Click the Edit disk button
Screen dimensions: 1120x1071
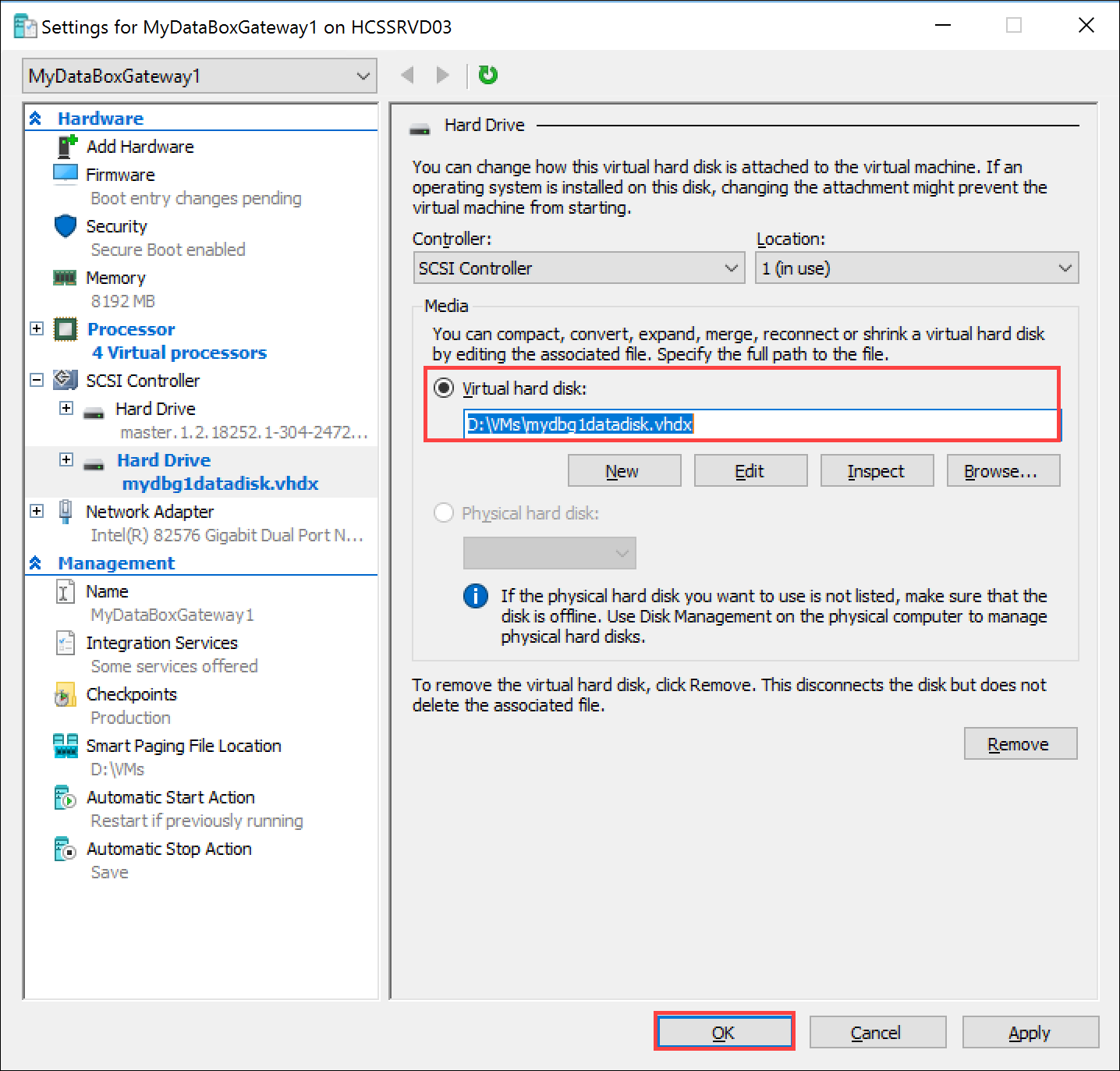[750, 470]
